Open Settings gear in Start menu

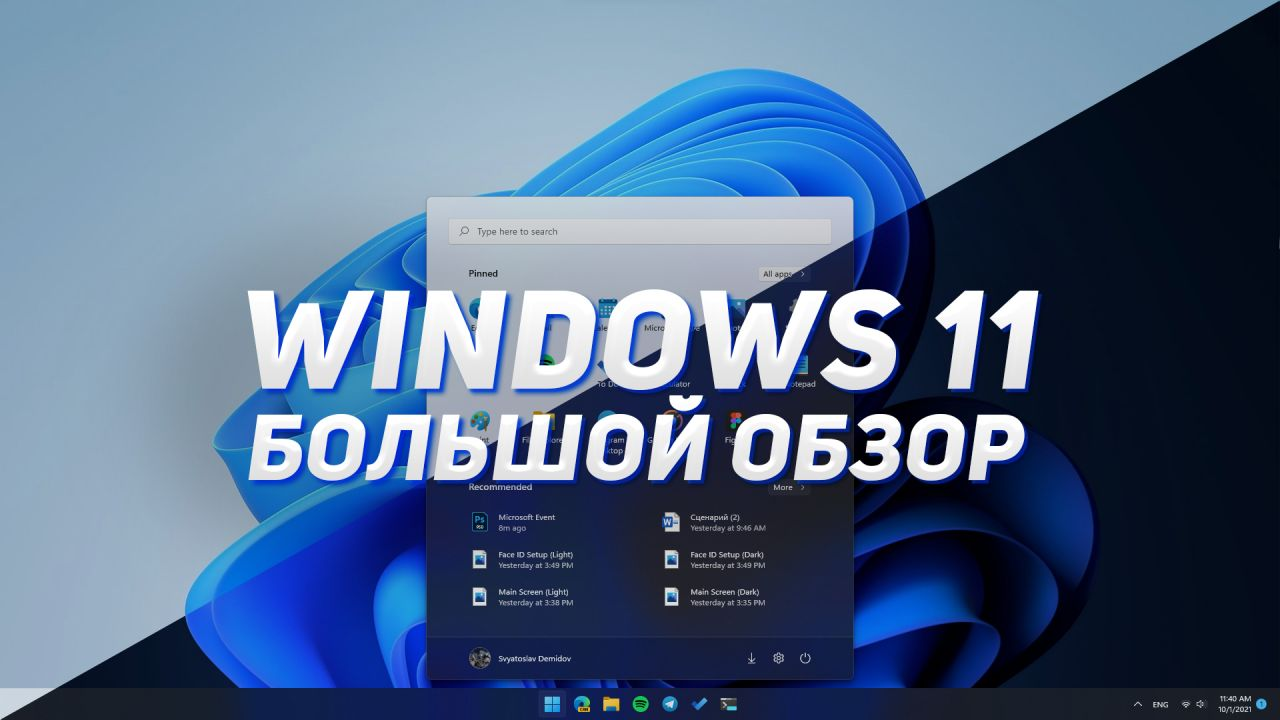tap(778, 658)
